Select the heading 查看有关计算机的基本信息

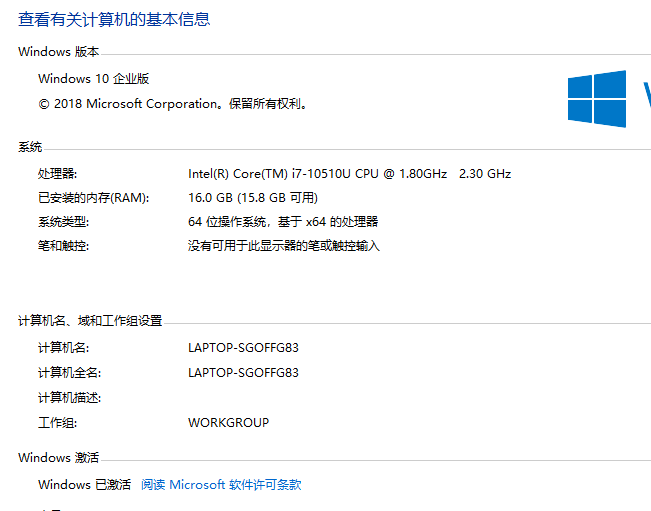114,20
